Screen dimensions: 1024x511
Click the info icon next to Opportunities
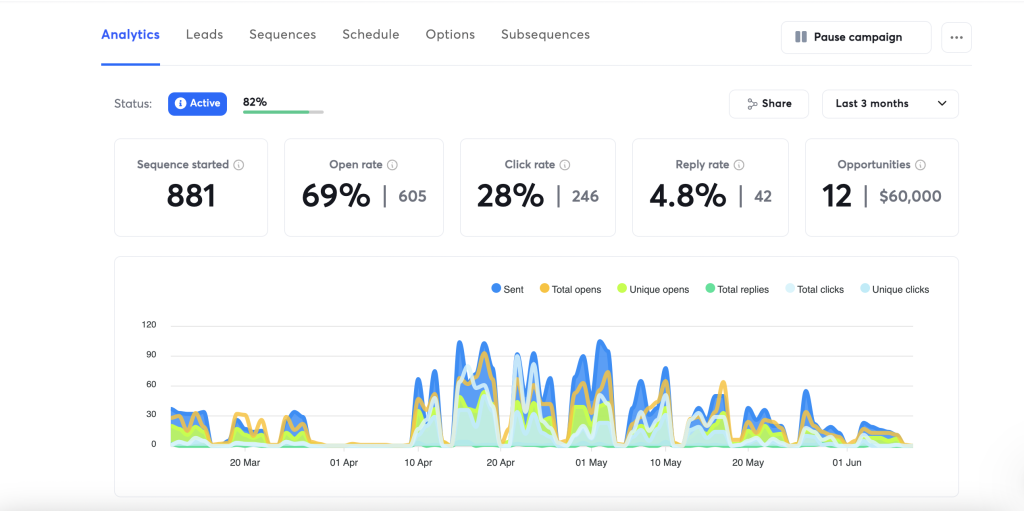point(920,165)
